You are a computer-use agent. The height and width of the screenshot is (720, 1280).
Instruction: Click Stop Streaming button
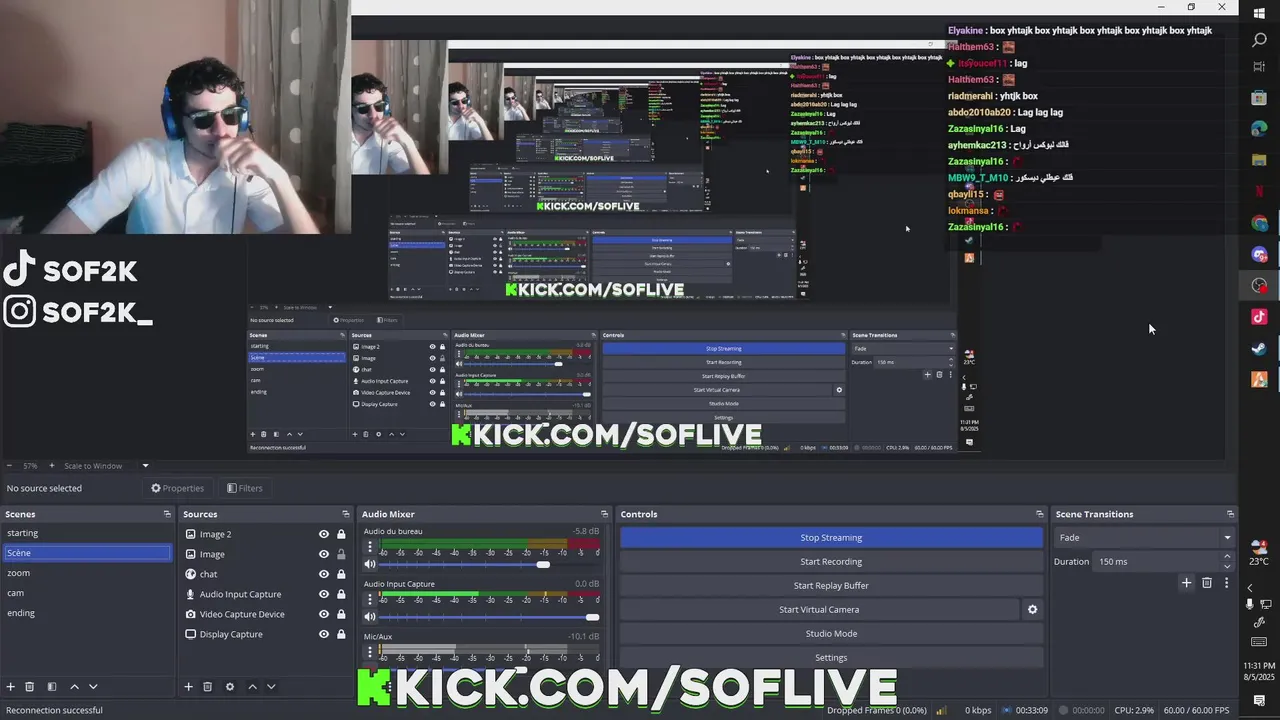(x=831, y=537)
